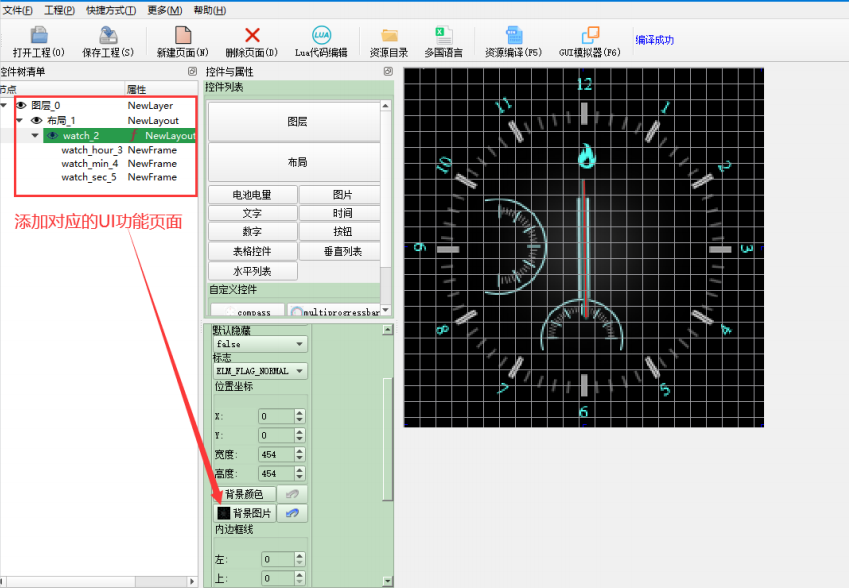Collapse the 图层_0 tree node

click(4, 105)
